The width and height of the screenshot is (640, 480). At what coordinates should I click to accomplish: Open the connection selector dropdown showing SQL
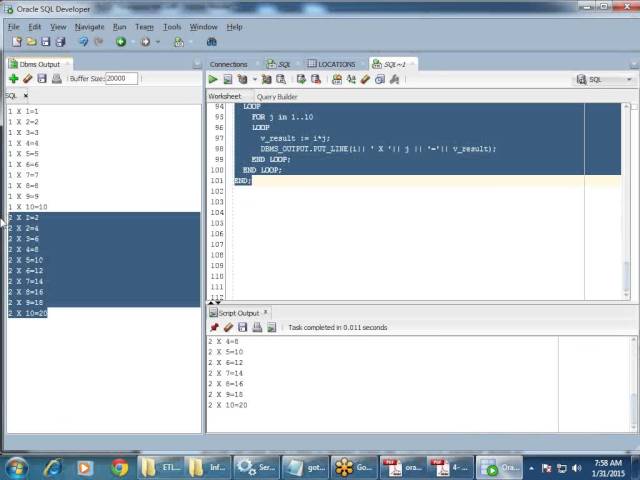[604, 80]
